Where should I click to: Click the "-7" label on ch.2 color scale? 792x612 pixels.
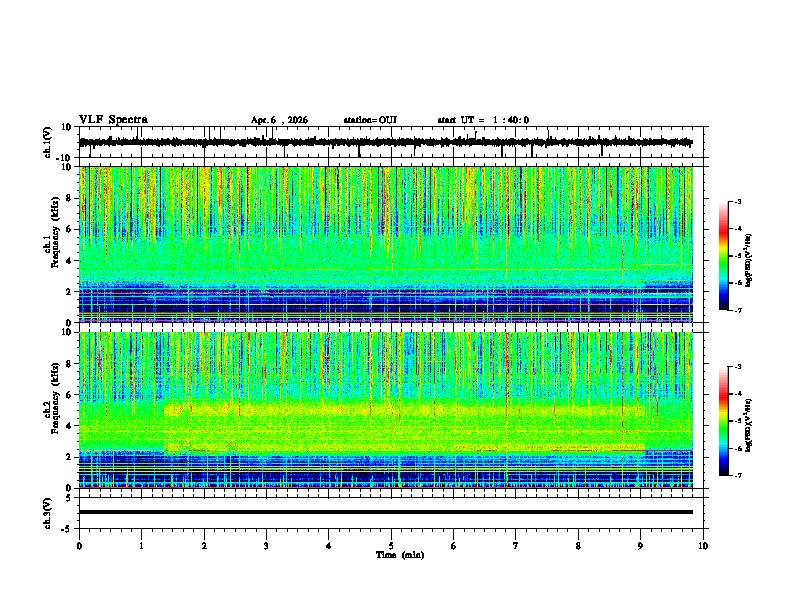(x=737, y=475)
